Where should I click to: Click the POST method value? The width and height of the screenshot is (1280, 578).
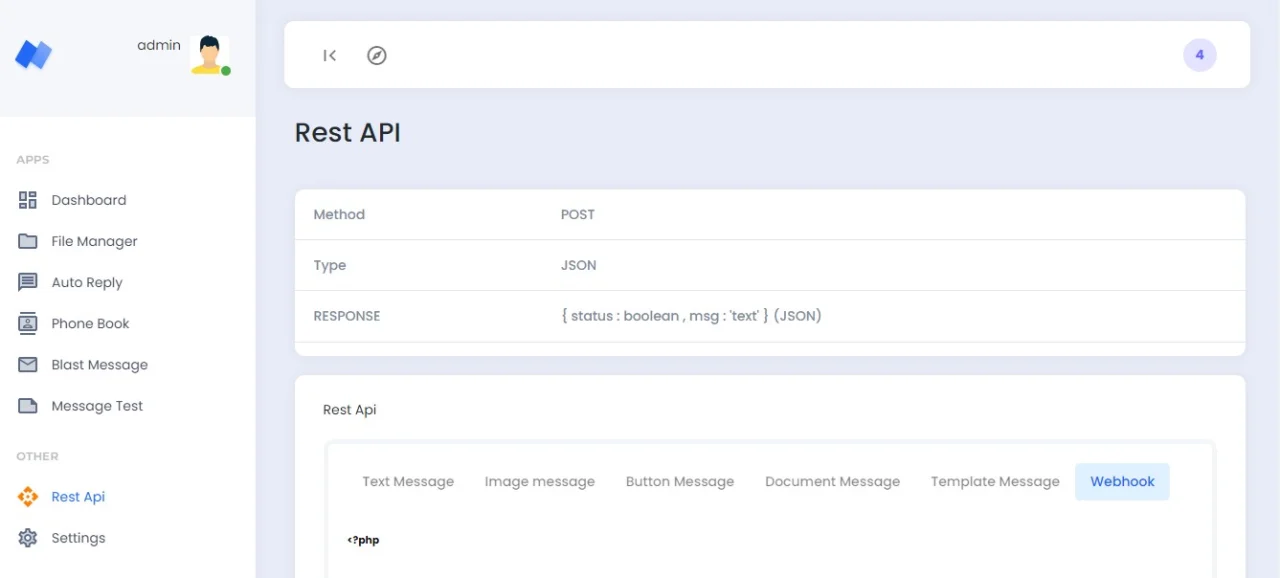click(x=578, y=214)
